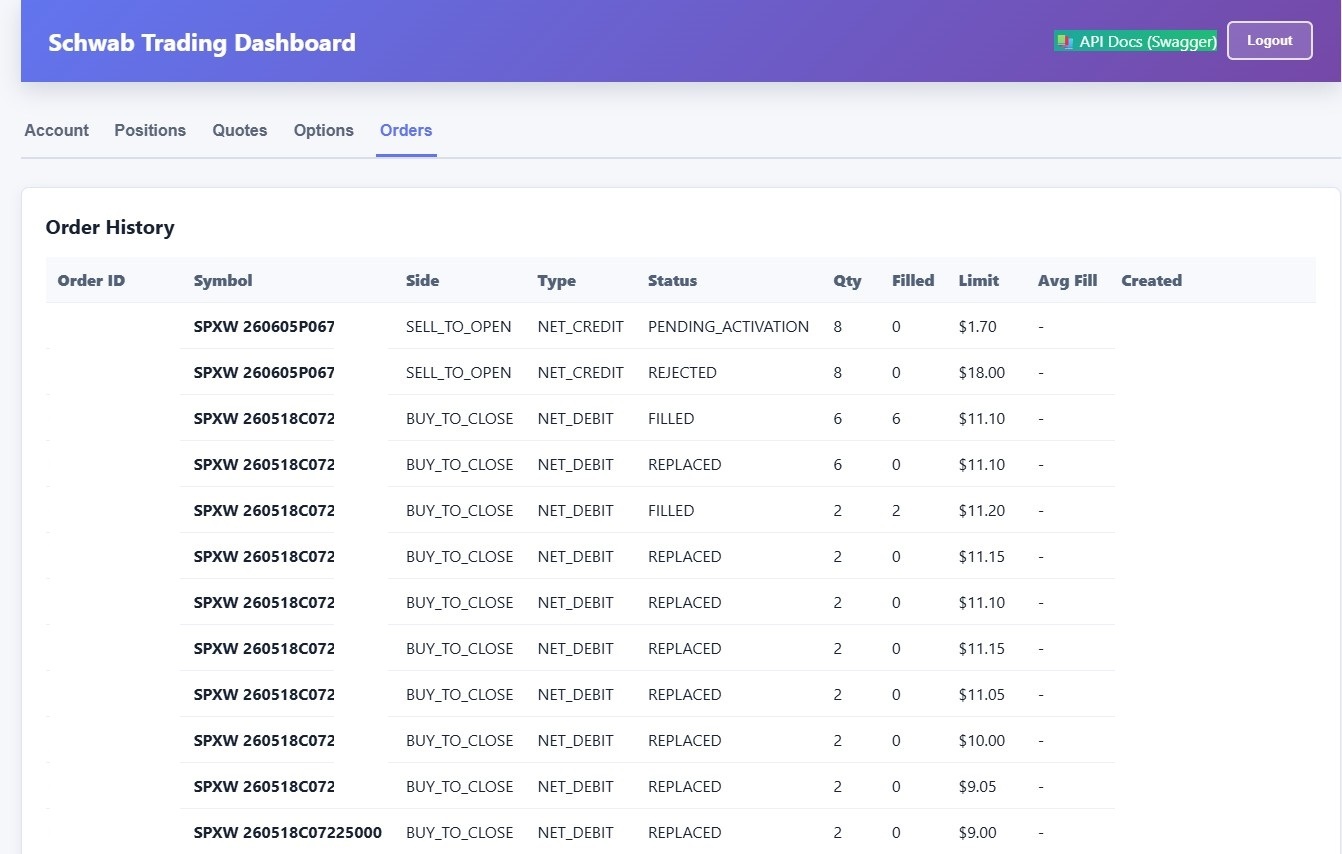Click the symbol in the $10.00 row
The image size is (1342, 854).
point(264,741)
